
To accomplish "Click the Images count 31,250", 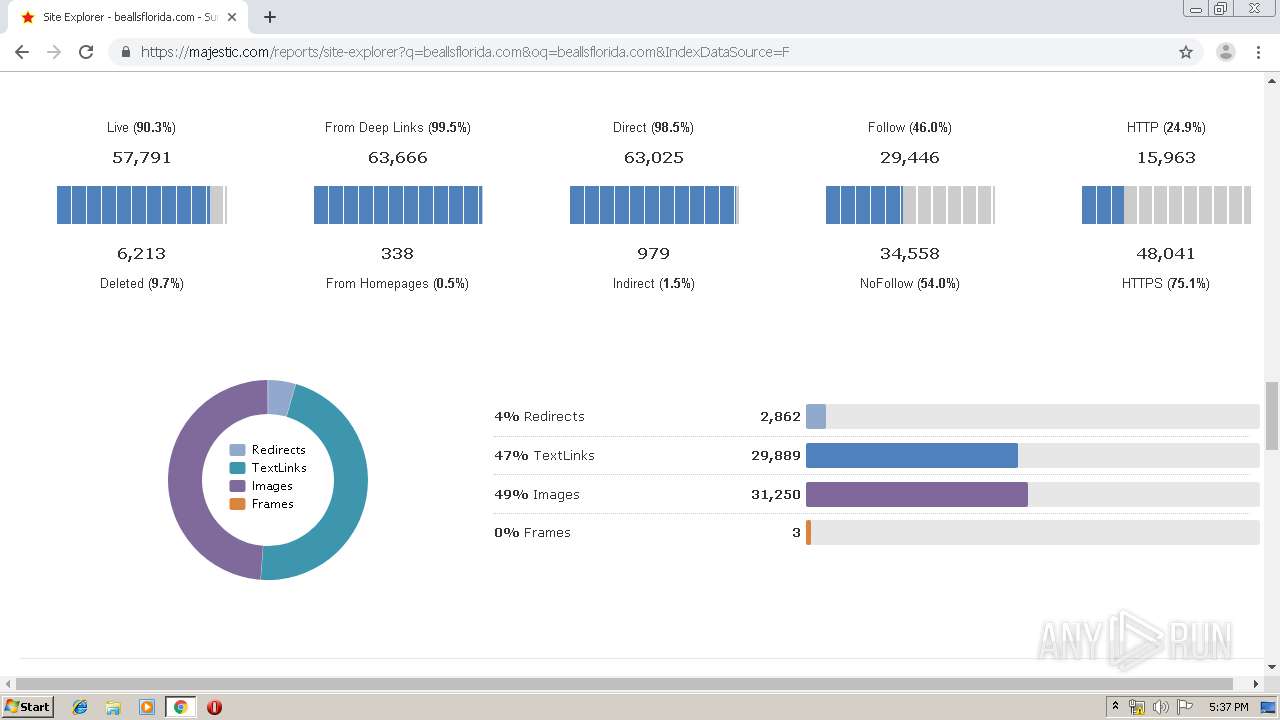I will click(x=776, y=494).
